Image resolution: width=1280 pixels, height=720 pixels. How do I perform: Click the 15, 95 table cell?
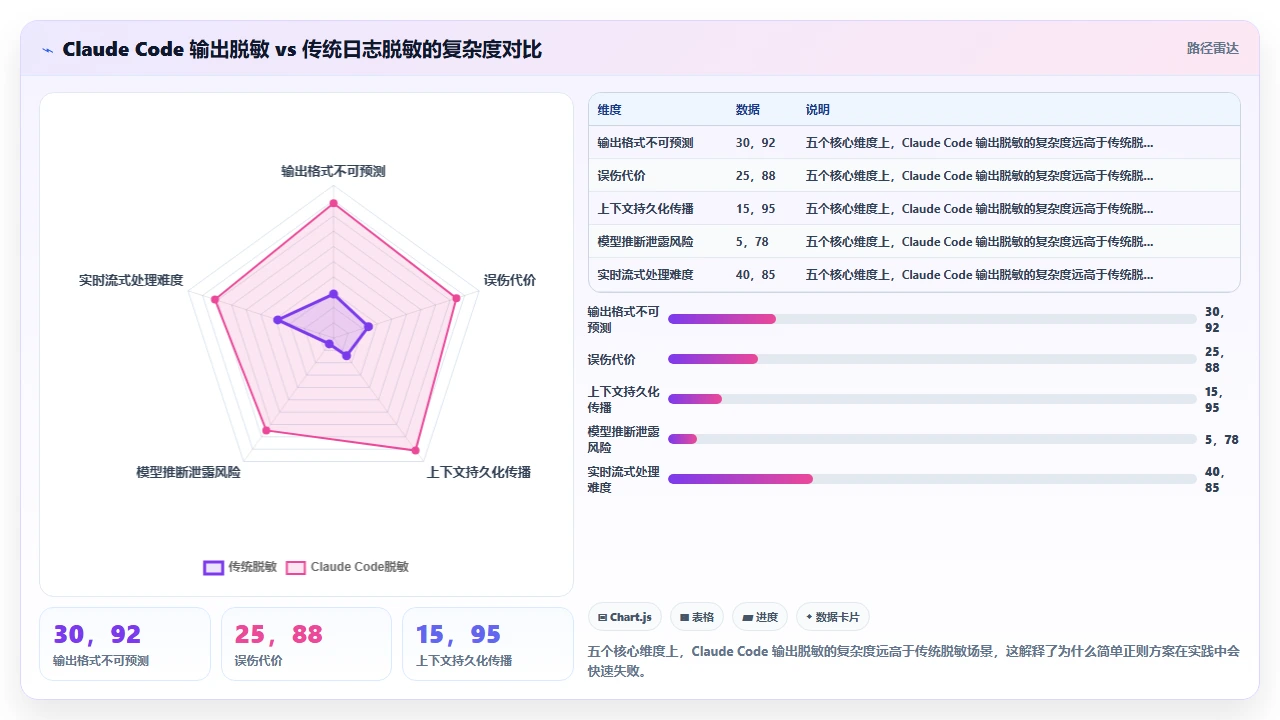(756, 209)
